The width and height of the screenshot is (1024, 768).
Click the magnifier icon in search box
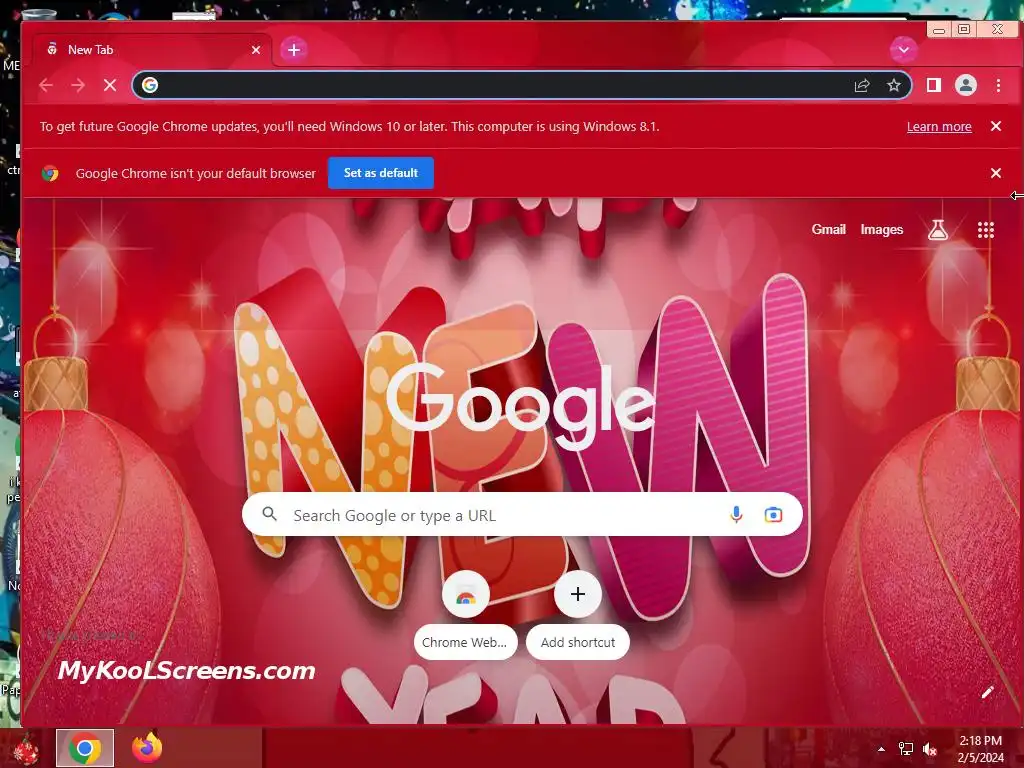270,514
